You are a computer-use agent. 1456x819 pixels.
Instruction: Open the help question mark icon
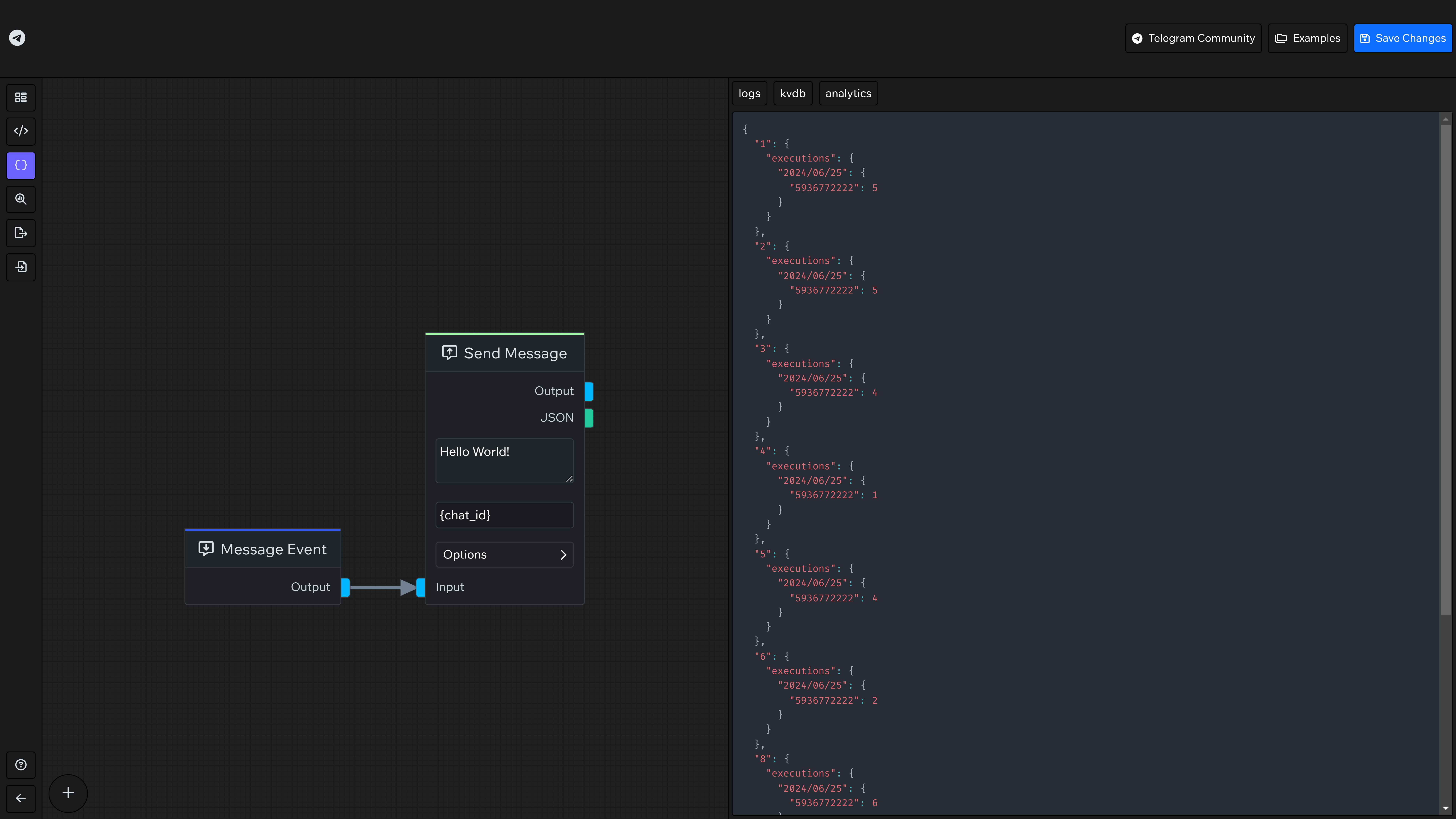click(x=21, y=765)
